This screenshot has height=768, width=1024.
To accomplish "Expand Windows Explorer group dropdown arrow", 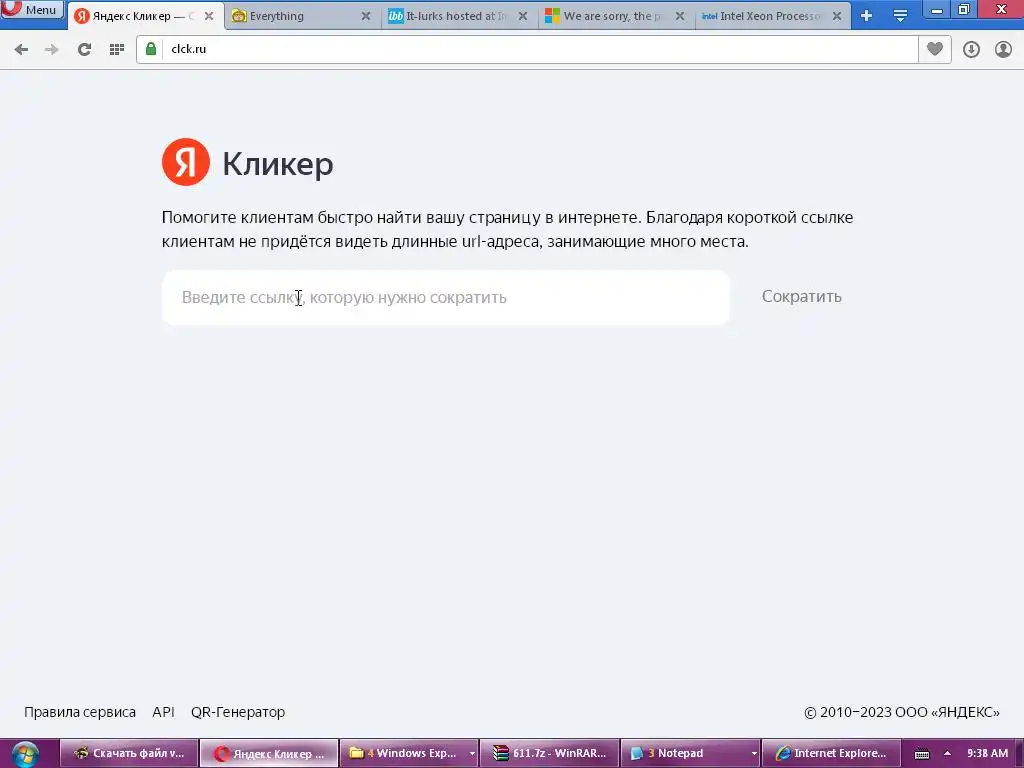I will coord(472,754).
